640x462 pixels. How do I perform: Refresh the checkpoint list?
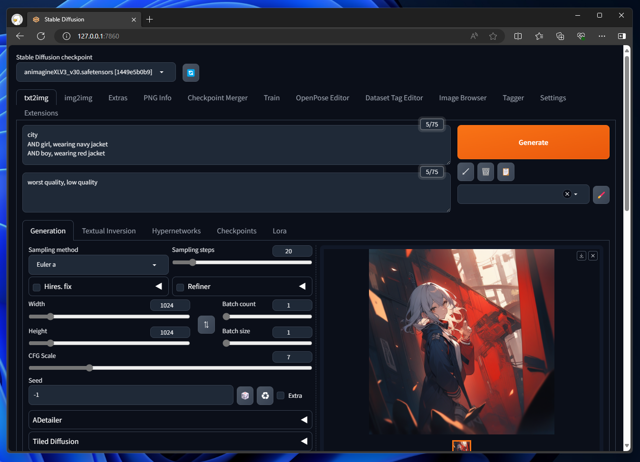(x=191, y=73)
